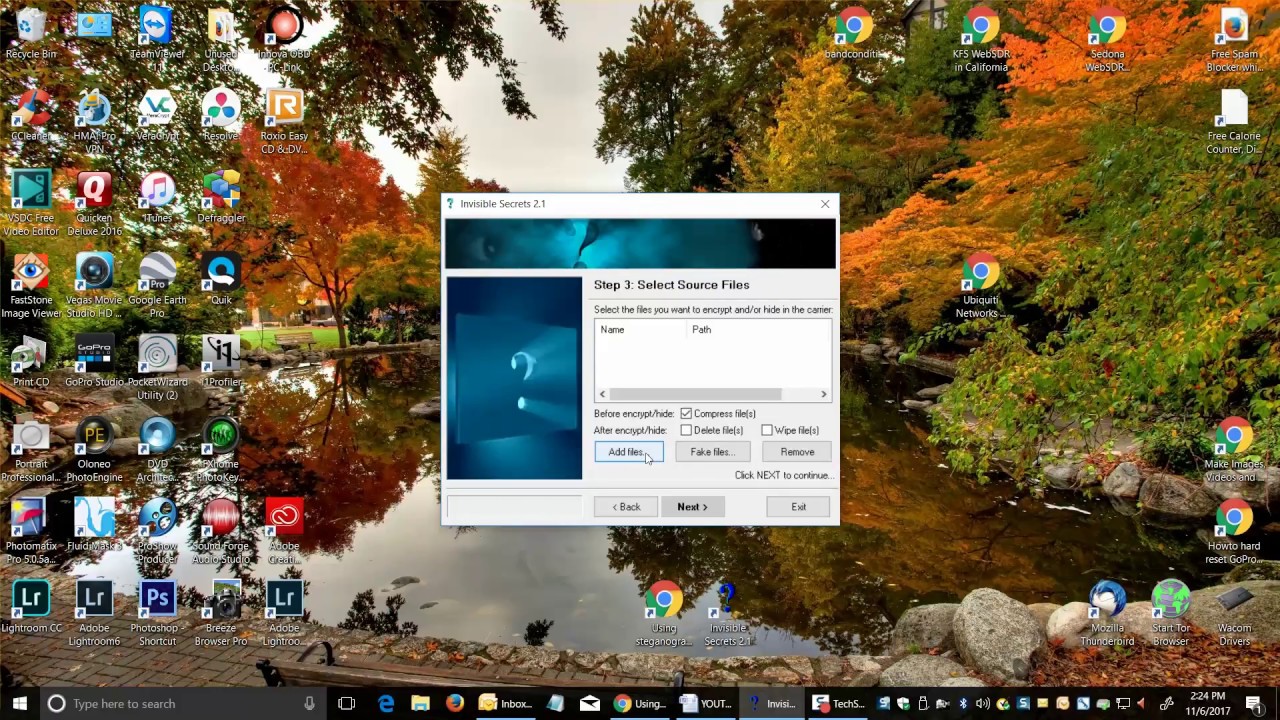
Task: Open Photoshop Shortcut desktop icon
Action: coord(157,614)
